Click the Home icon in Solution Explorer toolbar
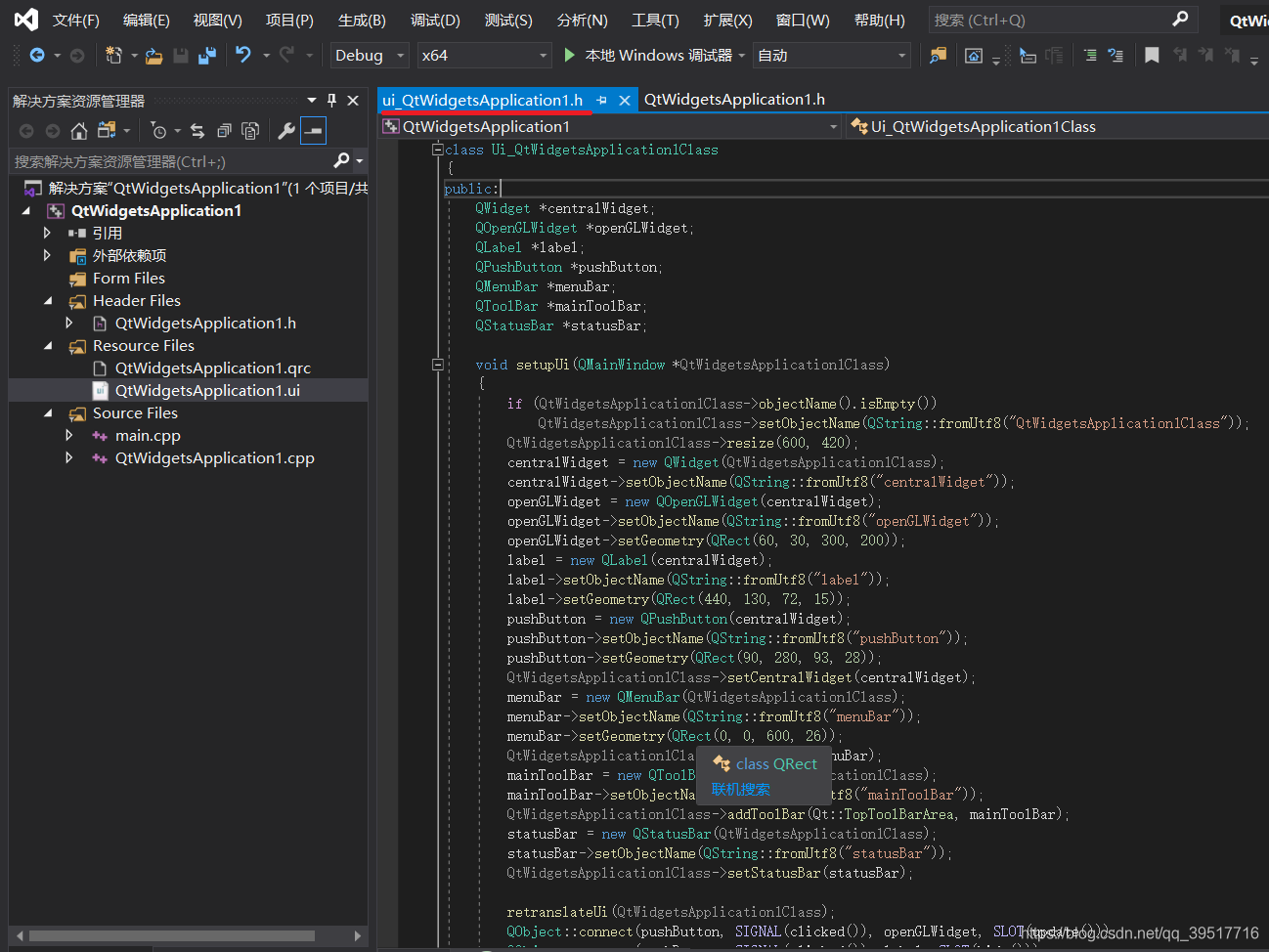Image resolution: width=1269 pixels, height=952 pixels. (x=78, y=130)
